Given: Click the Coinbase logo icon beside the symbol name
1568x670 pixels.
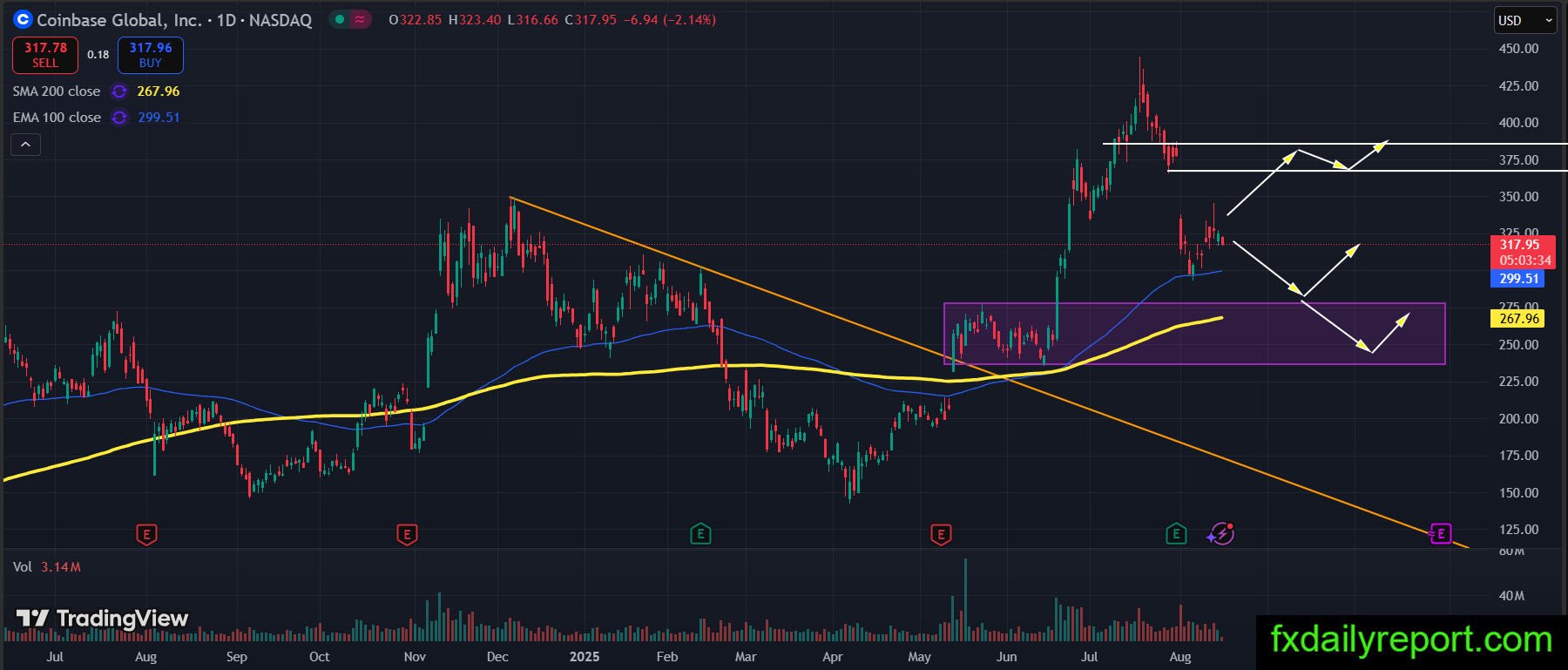Looking at the screenshot, I should pos(23,19).
